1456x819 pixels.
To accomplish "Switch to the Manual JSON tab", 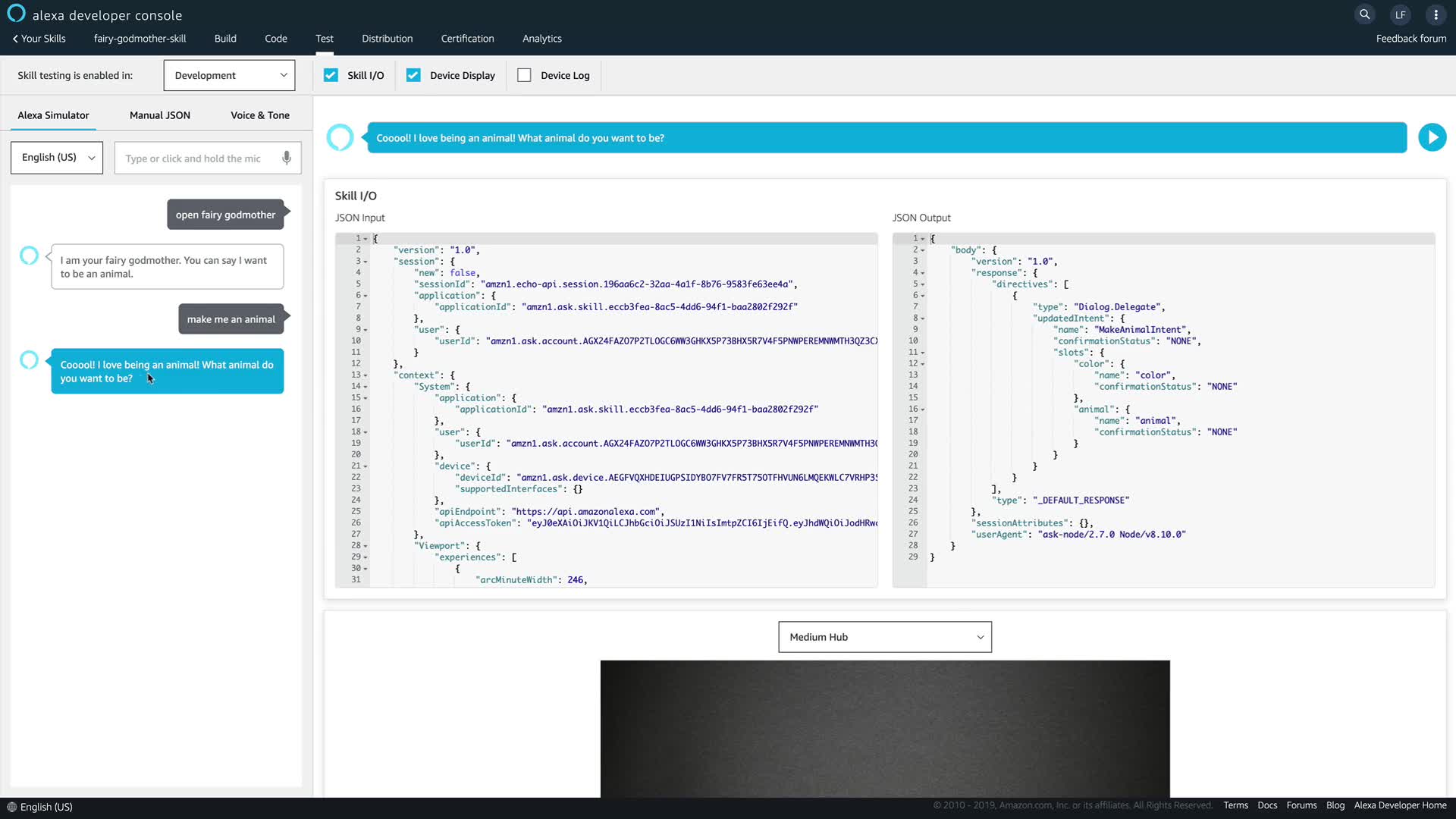I will (x=159, y=115).
